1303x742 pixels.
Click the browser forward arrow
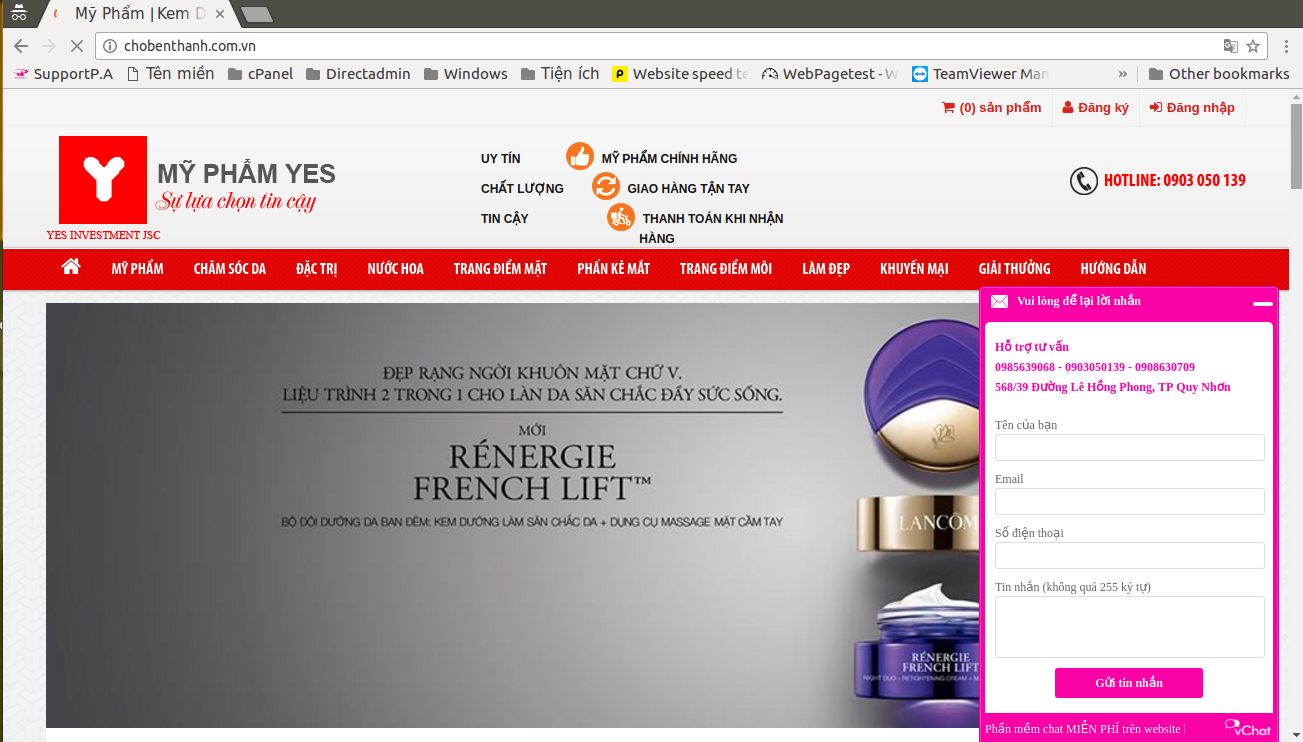(x=49, y=46)
